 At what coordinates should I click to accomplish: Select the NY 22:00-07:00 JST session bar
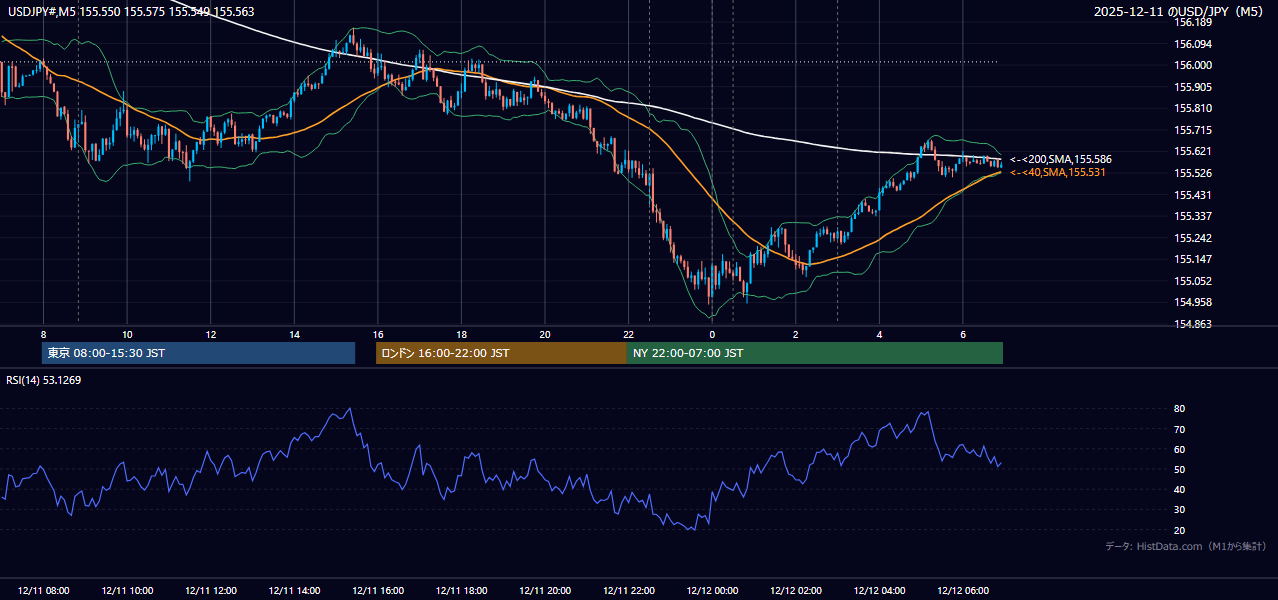[815, 353]
